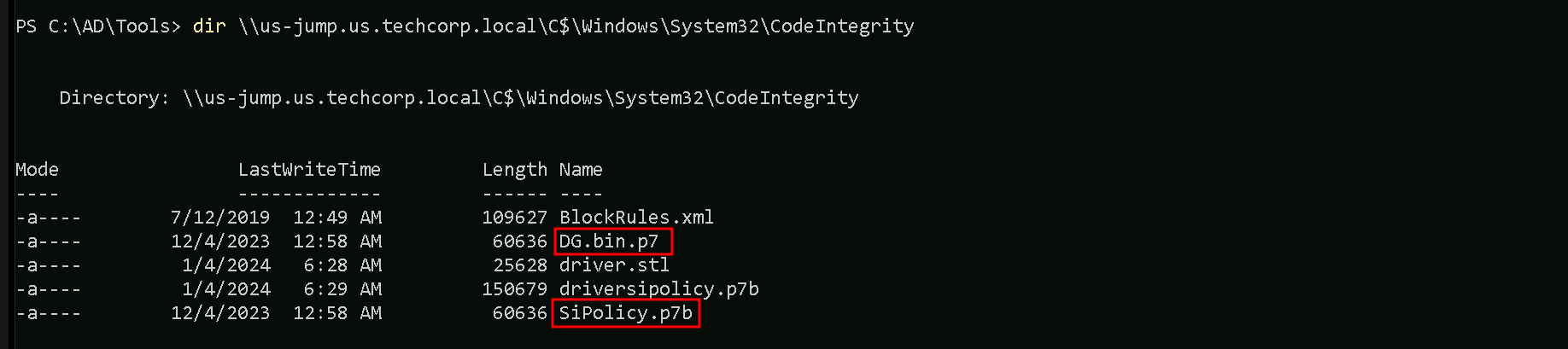Viewport: 1568px width, 349px height.
Task: Click the Mode column header
Action: [x=37, y=170]
